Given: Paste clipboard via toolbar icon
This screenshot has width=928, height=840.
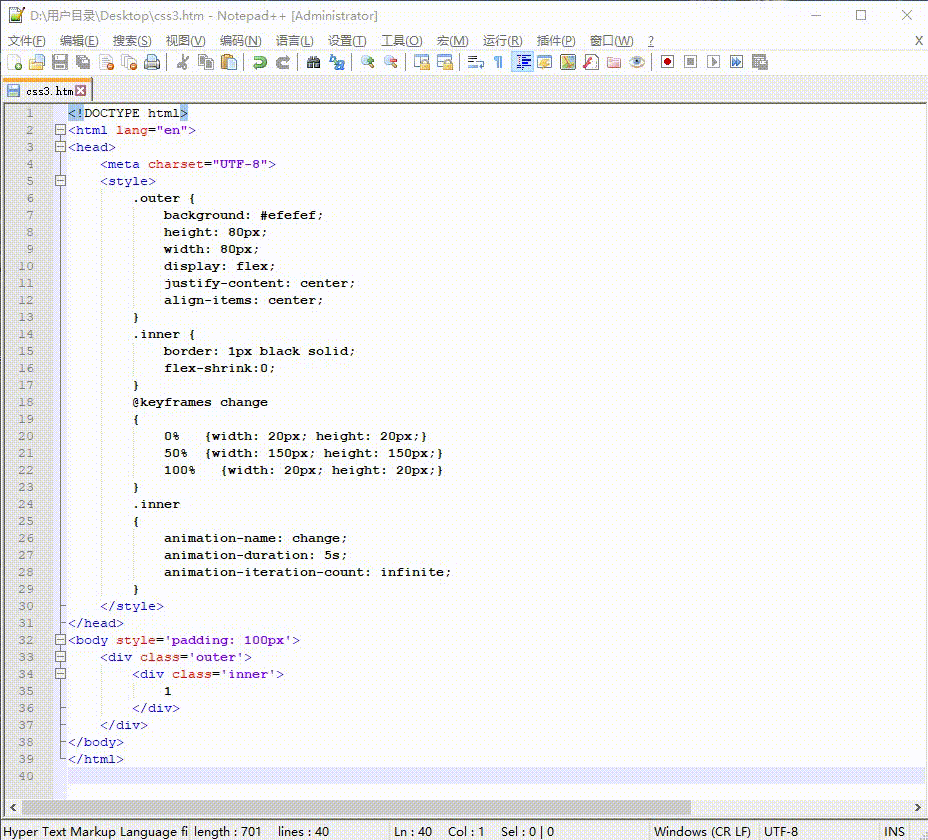Looking at the screenshot, I should (x=228, y=62).
